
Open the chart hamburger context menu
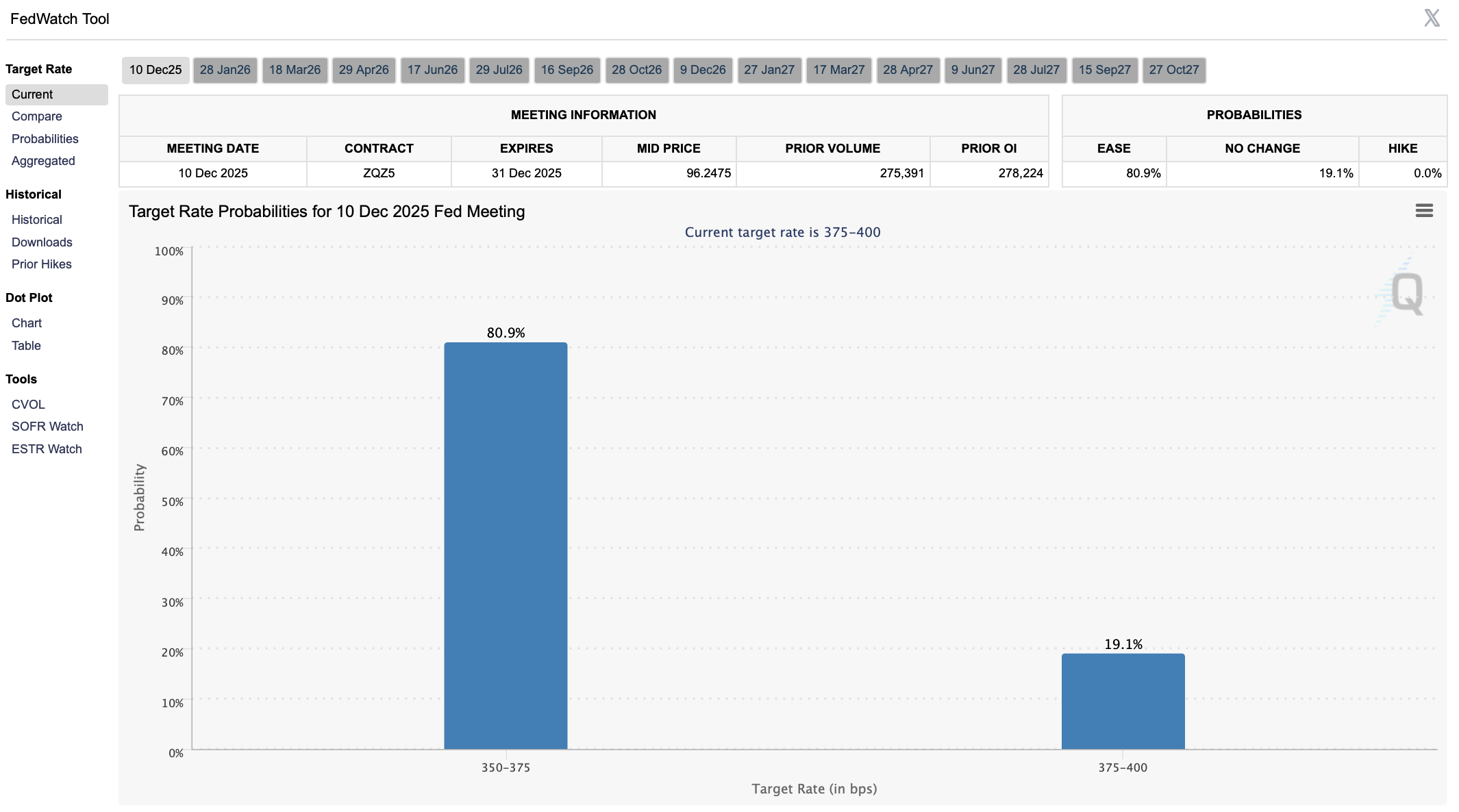point(1423,211)
